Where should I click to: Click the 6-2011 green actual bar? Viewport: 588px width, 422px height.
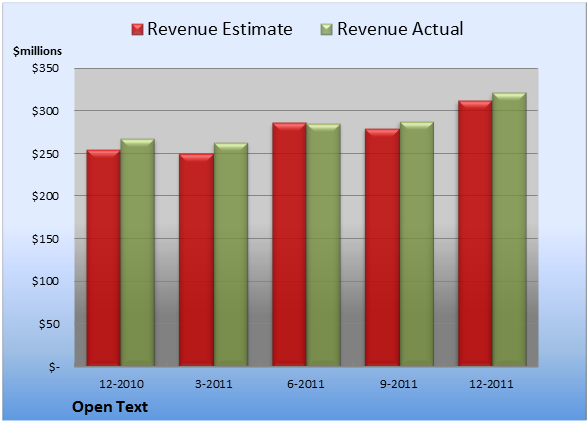324,245
